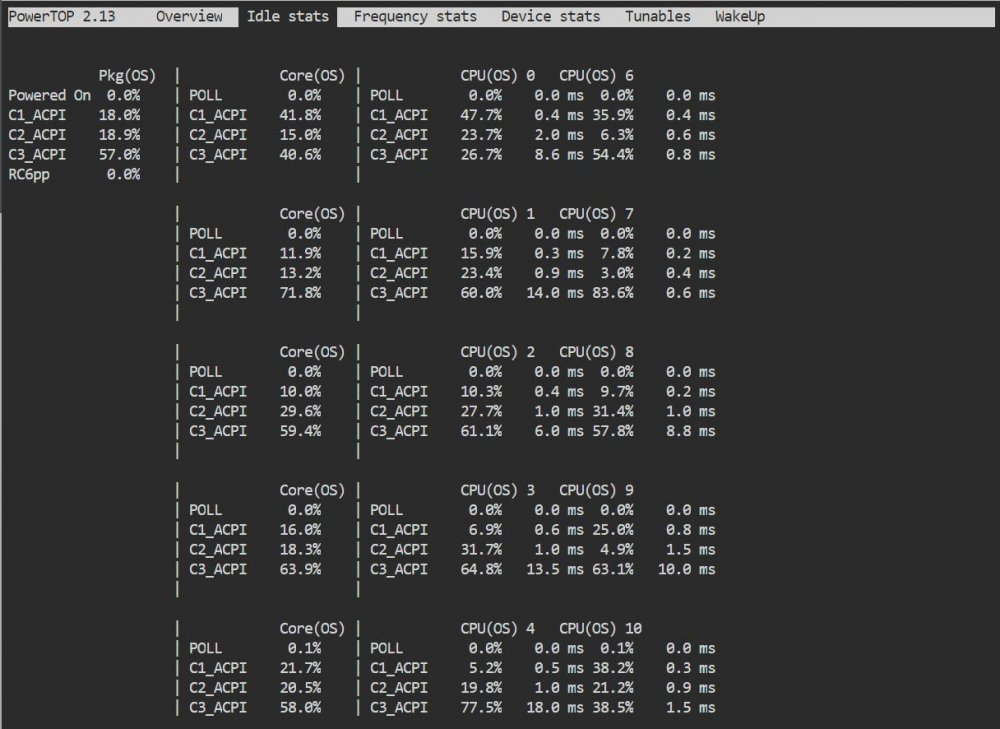
Task: Click the 14.0 ms duration value
Action: (x=555, y=293)
